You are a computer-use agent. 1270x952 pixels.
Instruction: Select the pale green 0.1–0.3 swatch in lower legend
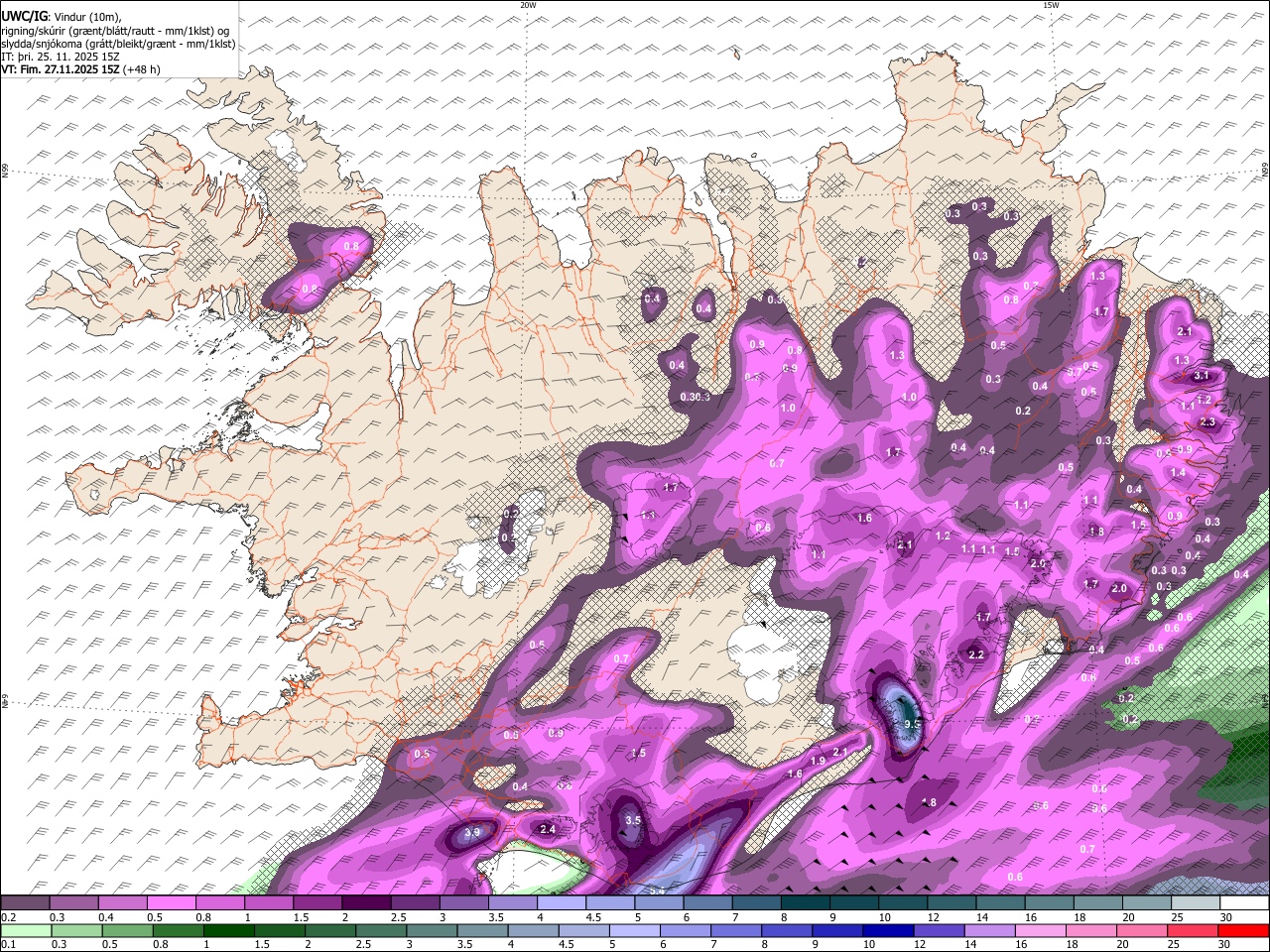tap(26, 931)
